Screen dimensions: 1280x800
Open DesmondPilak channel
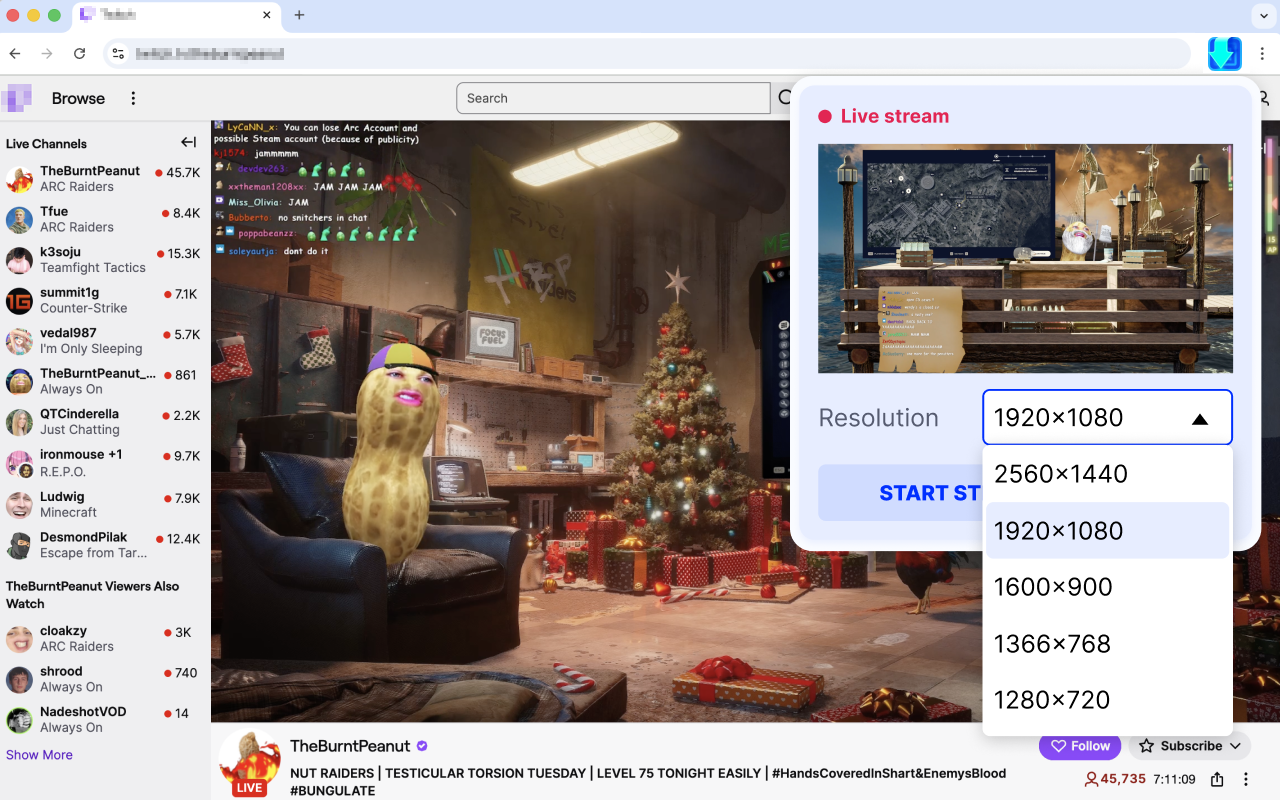pos(105,545)
